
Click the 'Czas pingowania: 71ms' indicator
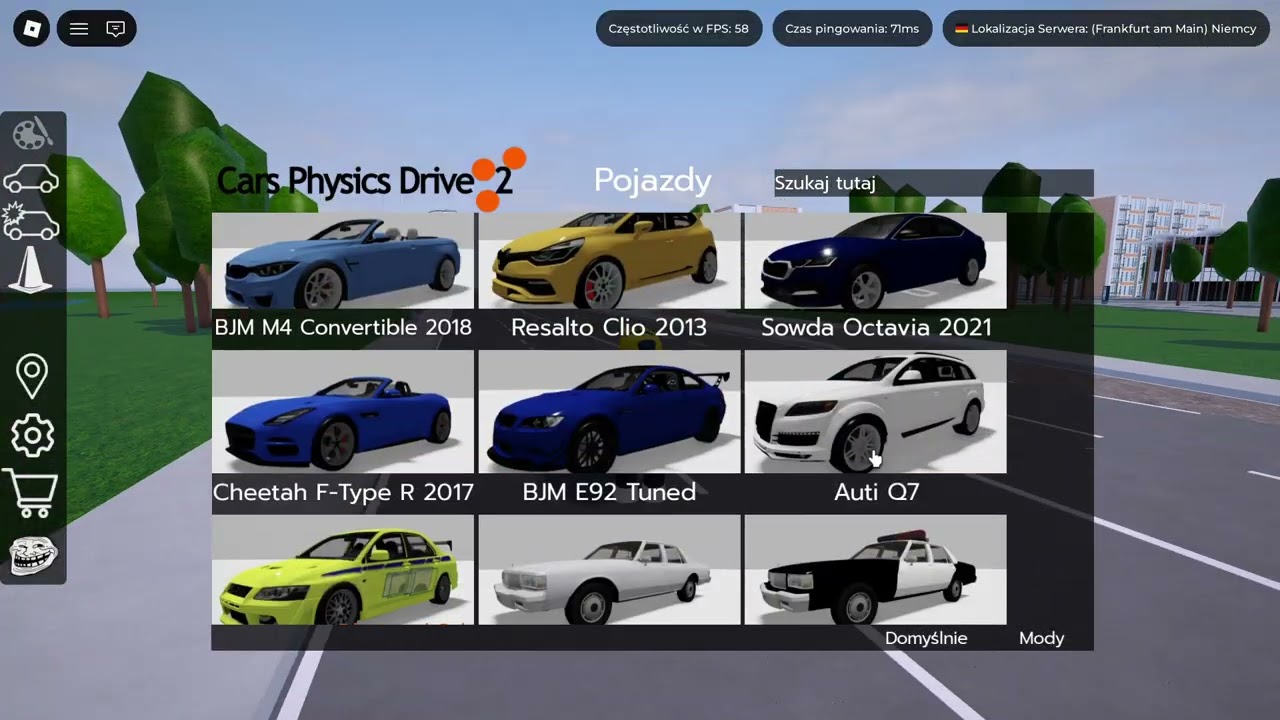point(852,29)
